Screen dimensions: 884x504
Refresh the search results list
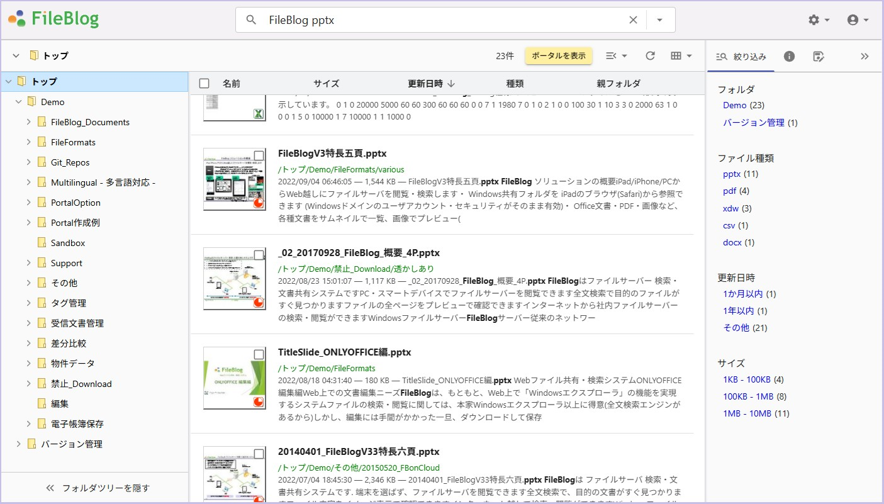[x=650, y=56]
